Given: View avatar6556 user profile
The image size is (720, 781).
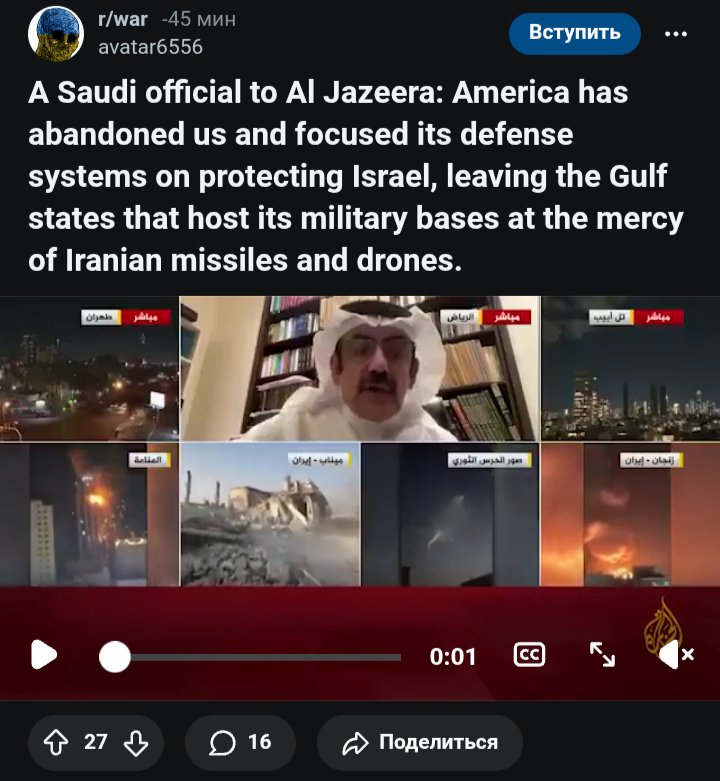Looking at the screenshot, I should coord(150,47).
